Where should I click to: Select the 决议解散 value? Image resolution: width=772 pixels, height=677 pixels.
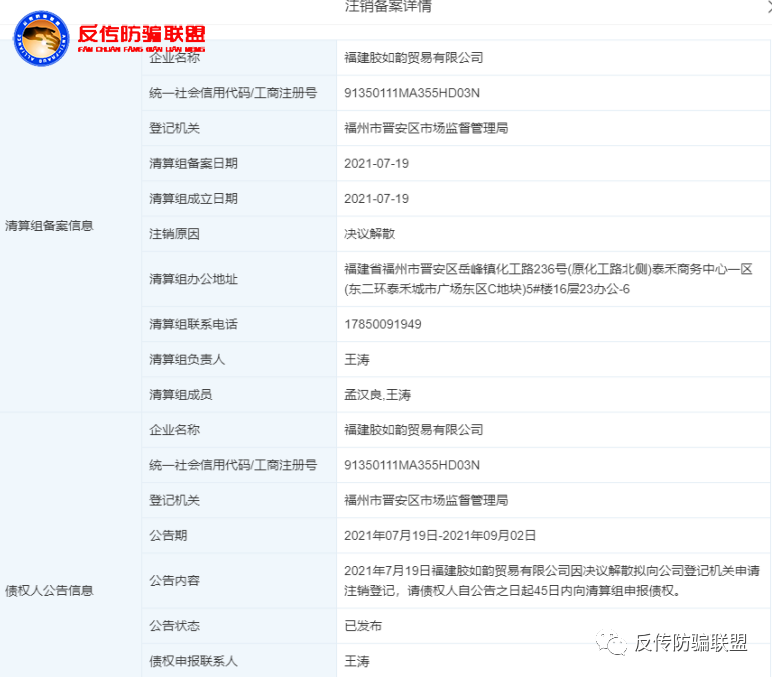(x=369, y=234)
